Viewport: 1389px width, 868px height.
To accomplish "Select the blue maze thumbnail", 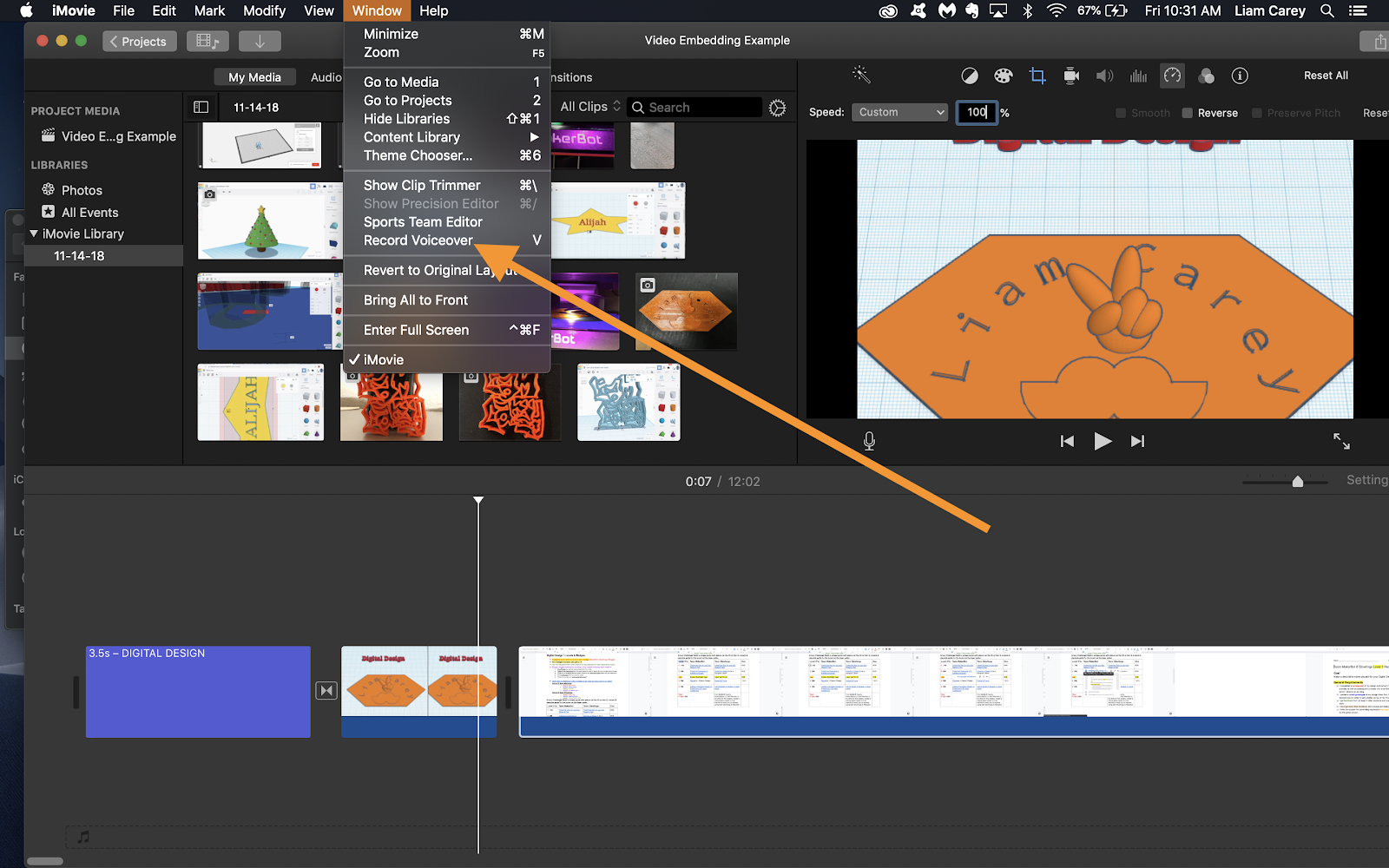I will click(x=629, y=402).
